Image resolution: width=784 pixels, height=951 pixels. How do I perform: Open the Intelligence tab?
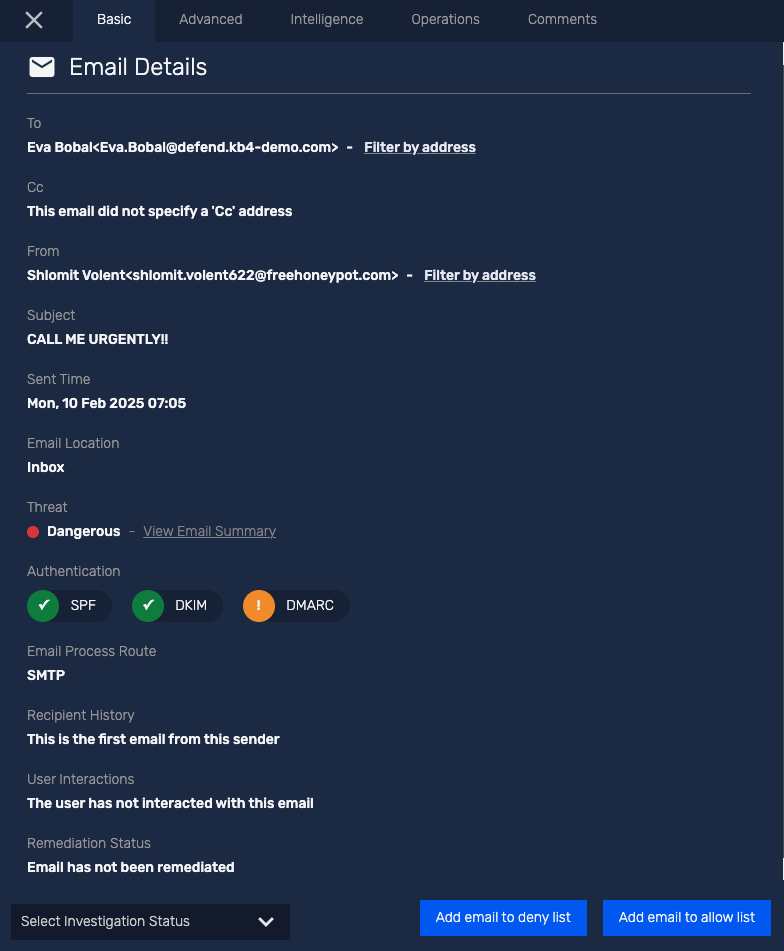coord(326,19)
